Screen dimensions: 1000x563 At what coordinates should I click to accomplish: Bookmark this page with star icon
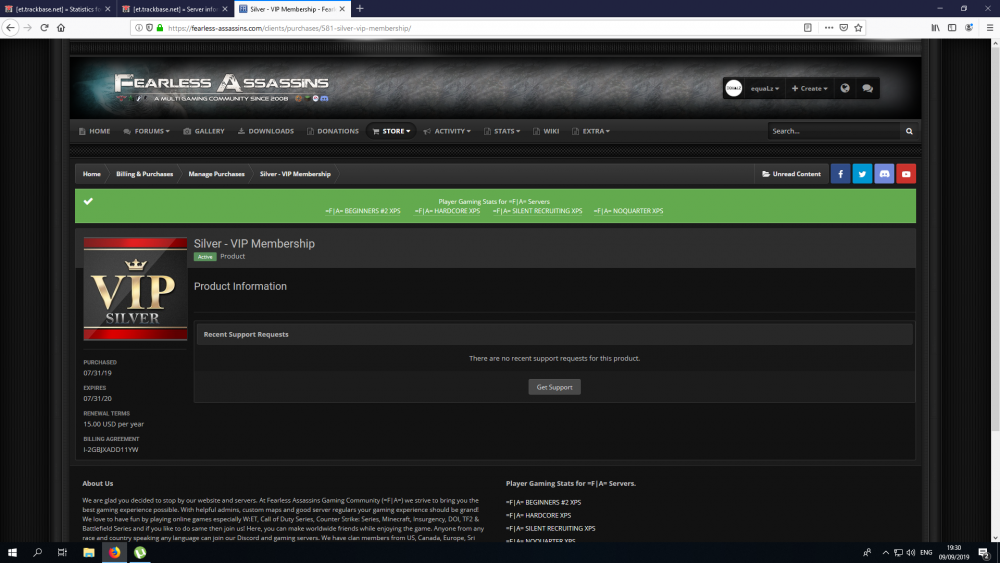[858, 27]
